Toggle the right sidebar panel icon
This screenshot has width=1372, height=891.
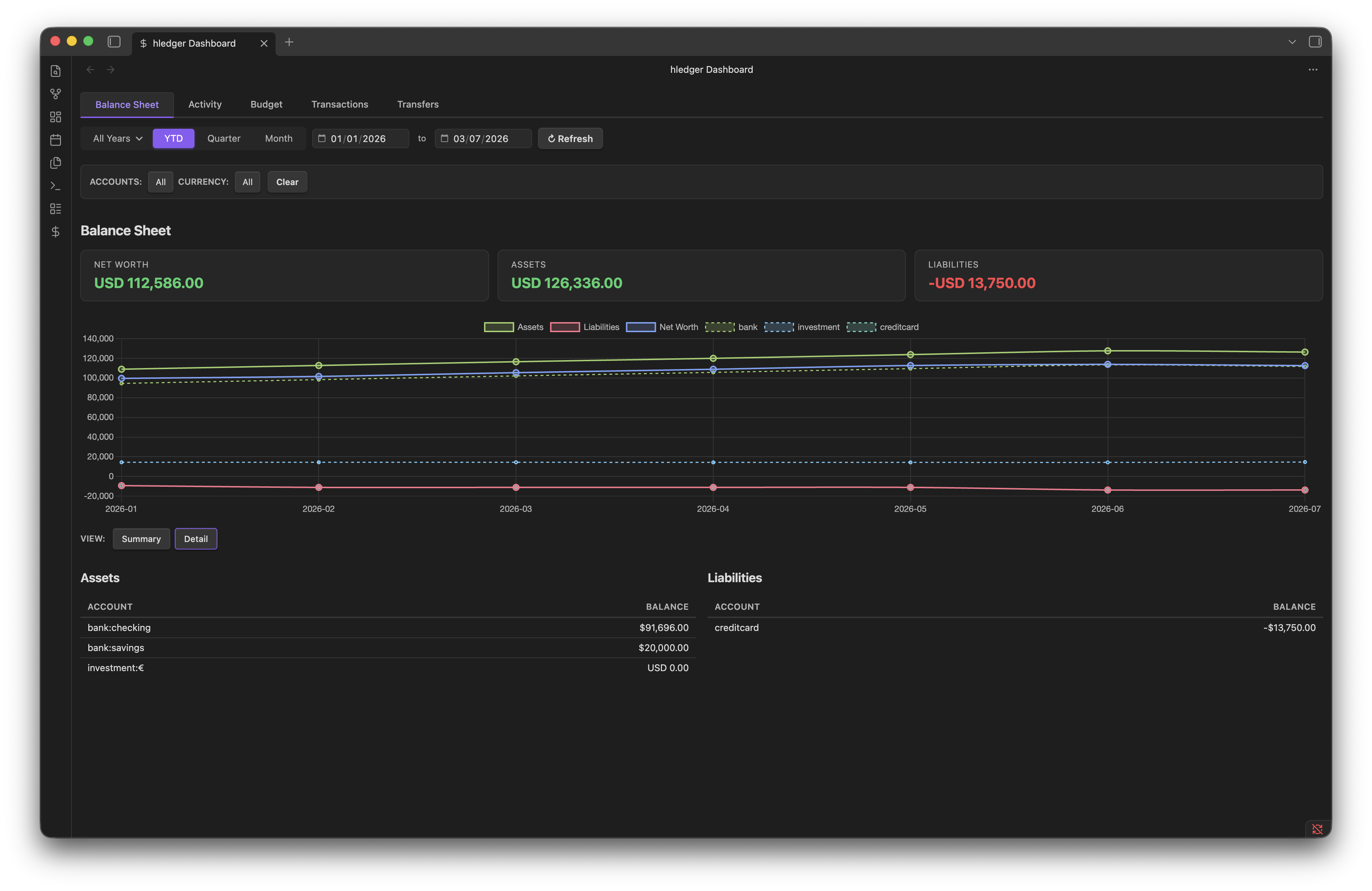pos(1315,42)
